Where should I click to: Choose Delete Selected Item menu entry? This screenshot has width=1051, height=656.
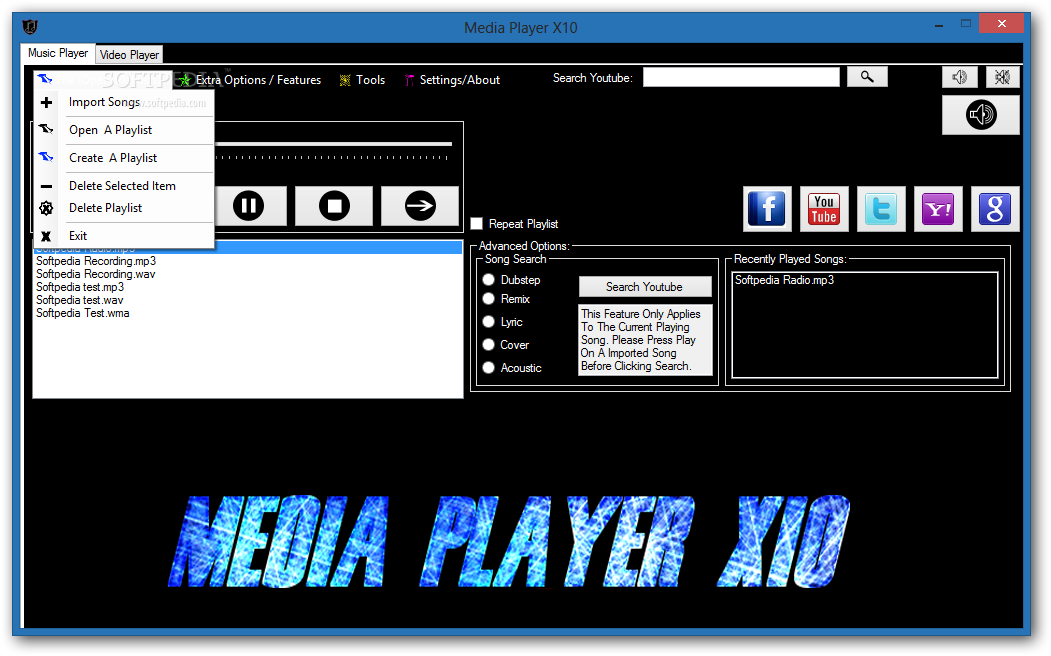124,186
